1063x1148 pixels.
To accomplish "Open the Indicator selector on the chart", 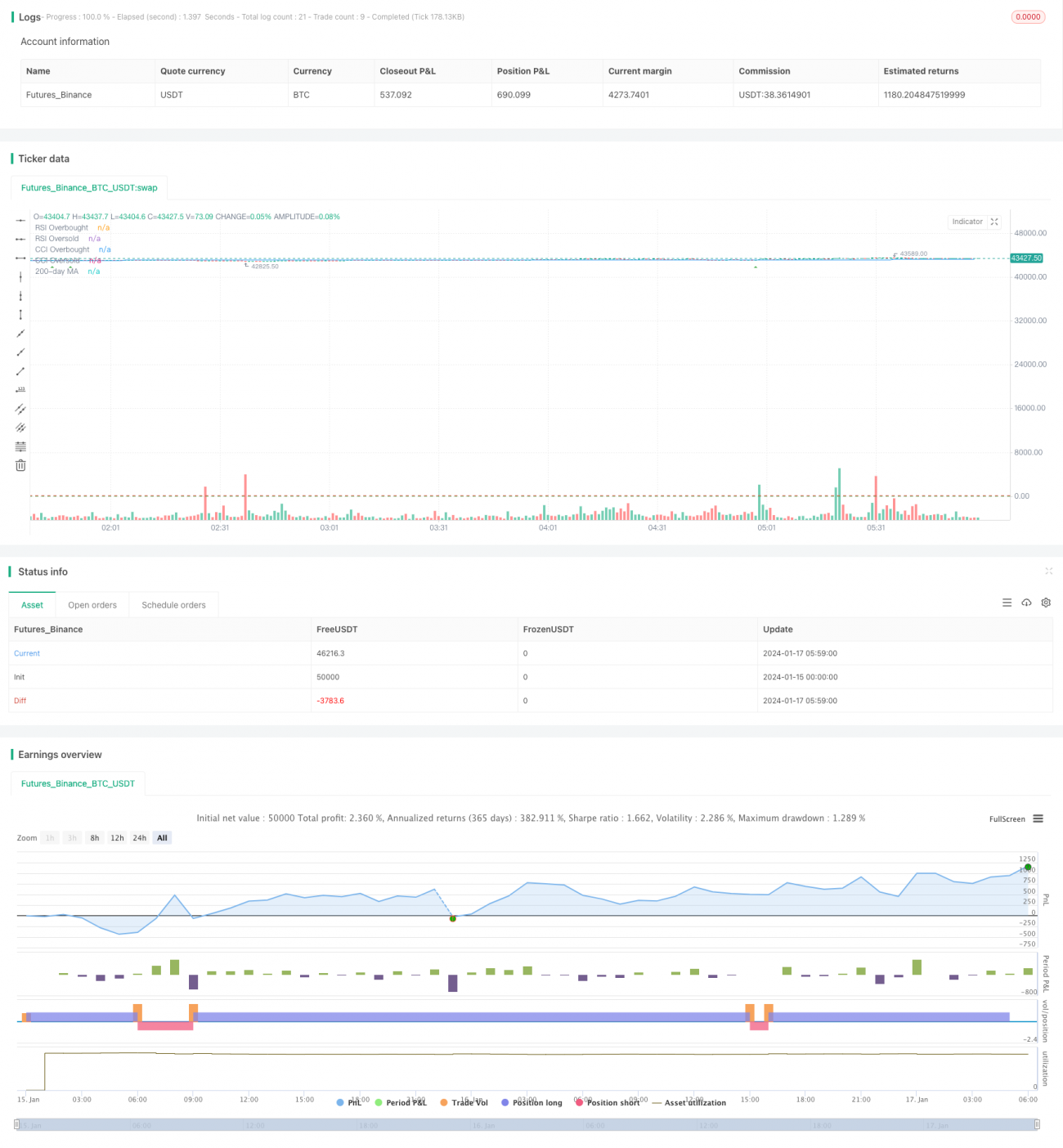I will click(x=966, y=222).
